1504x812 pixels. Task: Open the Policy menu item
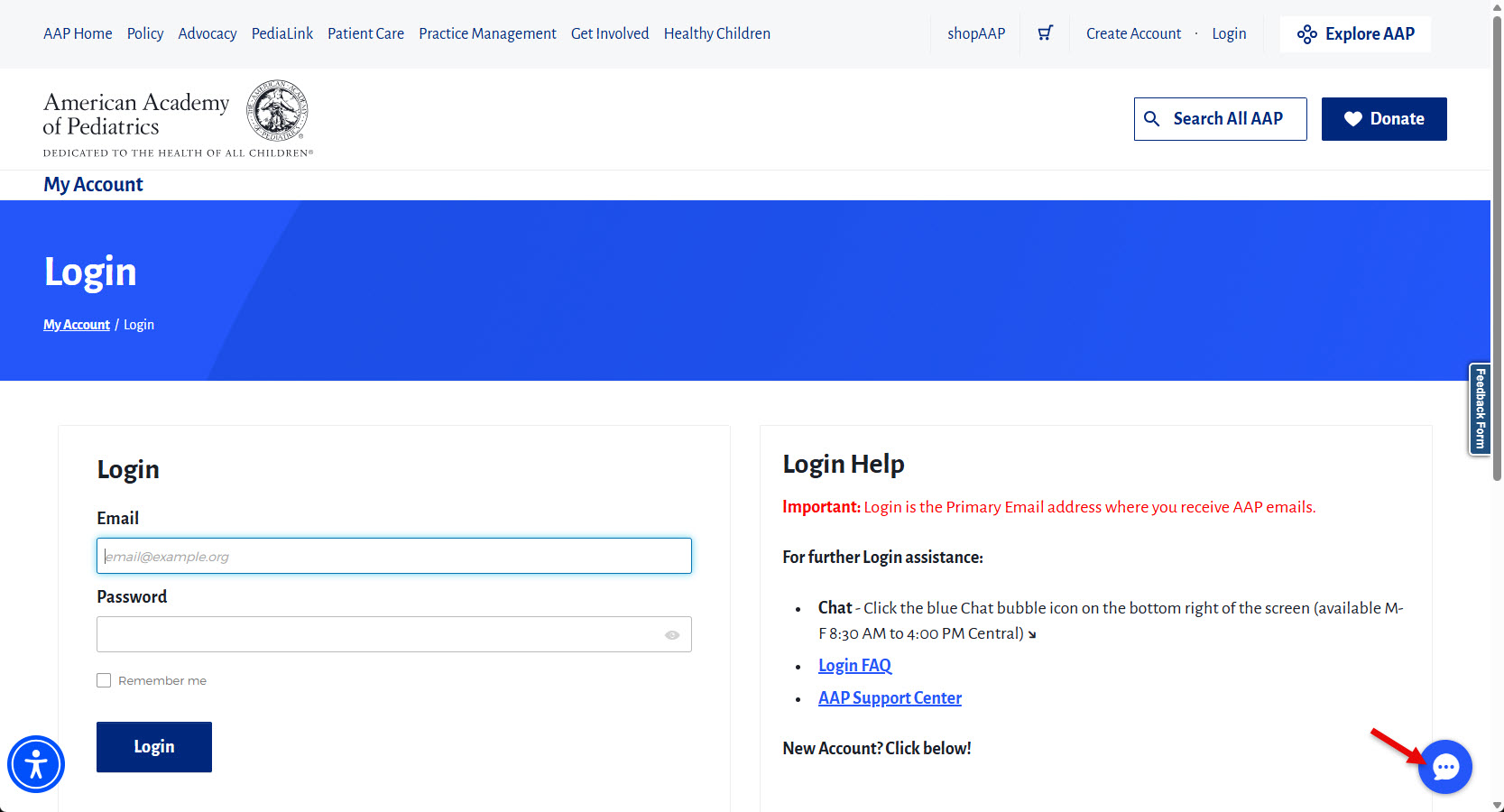tap(145, 33)
